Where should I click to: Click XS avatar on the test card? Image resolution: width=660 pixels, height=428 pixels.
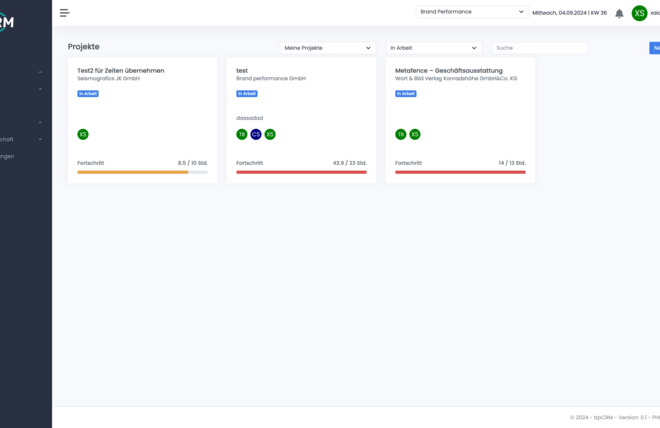click(270, 134)
